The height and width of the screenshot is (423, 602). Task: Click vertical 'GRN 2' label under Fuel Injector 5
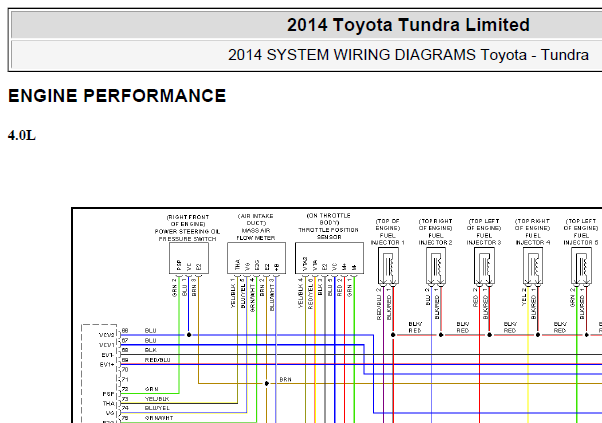tap(572, 297)
